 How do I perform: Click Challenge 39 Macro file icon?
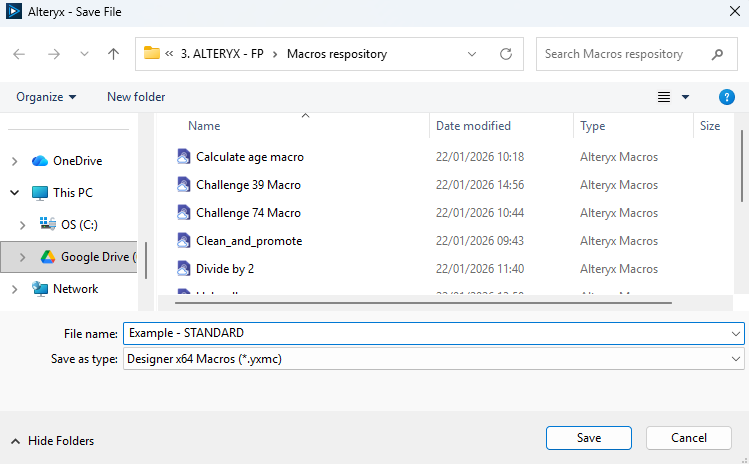tap(183, 185)
